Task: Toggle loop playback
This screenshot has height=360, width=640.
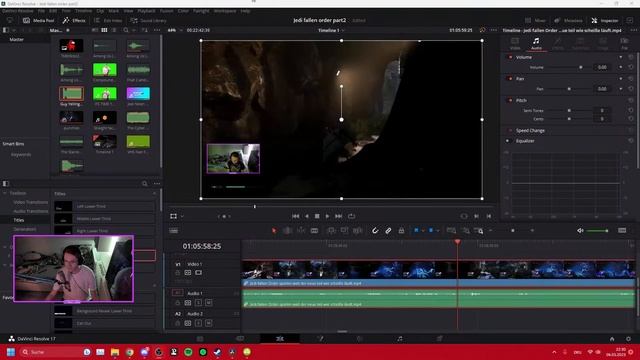Action: [x=351, y=216]
